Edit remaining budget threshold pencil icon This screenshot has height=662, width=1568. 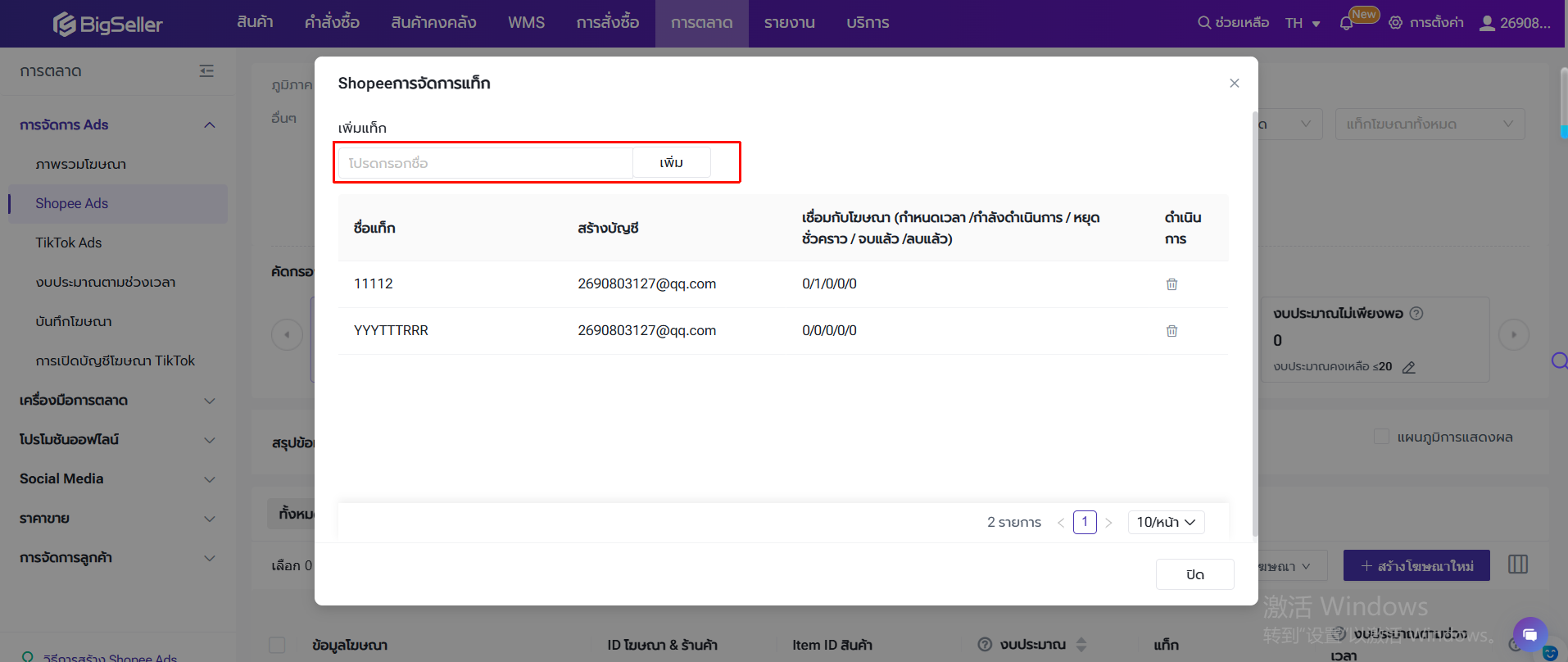1408,367
